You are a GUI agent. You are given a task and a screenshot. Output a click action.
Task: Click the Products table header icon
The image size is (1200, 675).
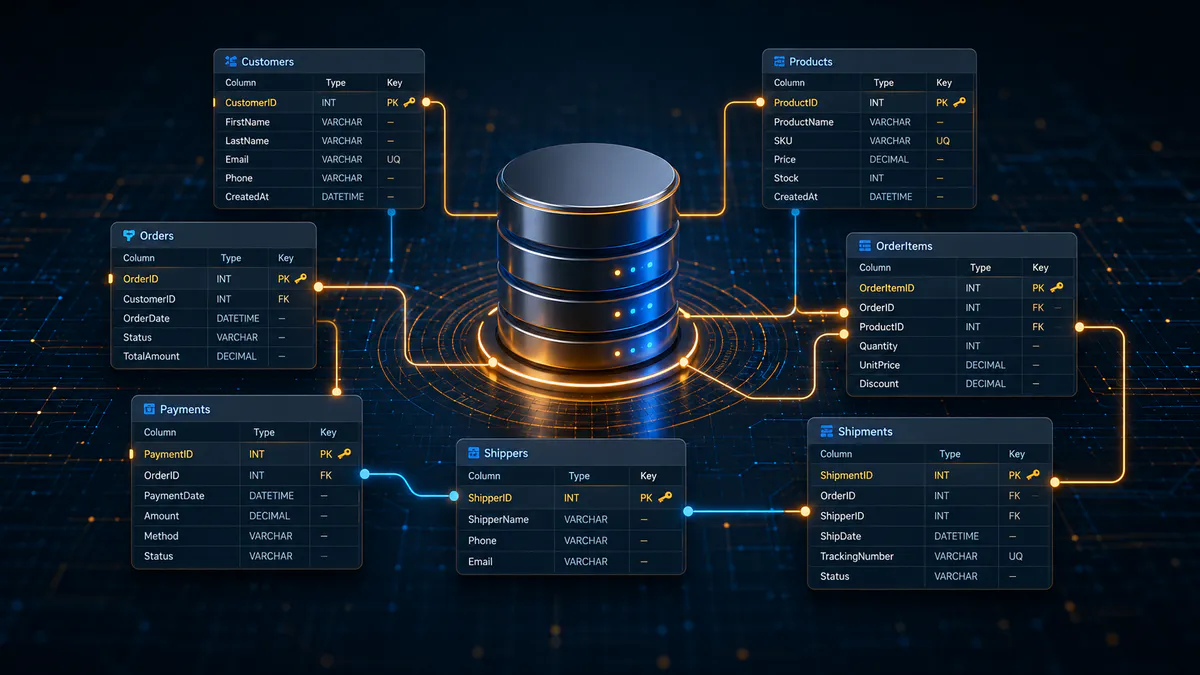point(778,61)
